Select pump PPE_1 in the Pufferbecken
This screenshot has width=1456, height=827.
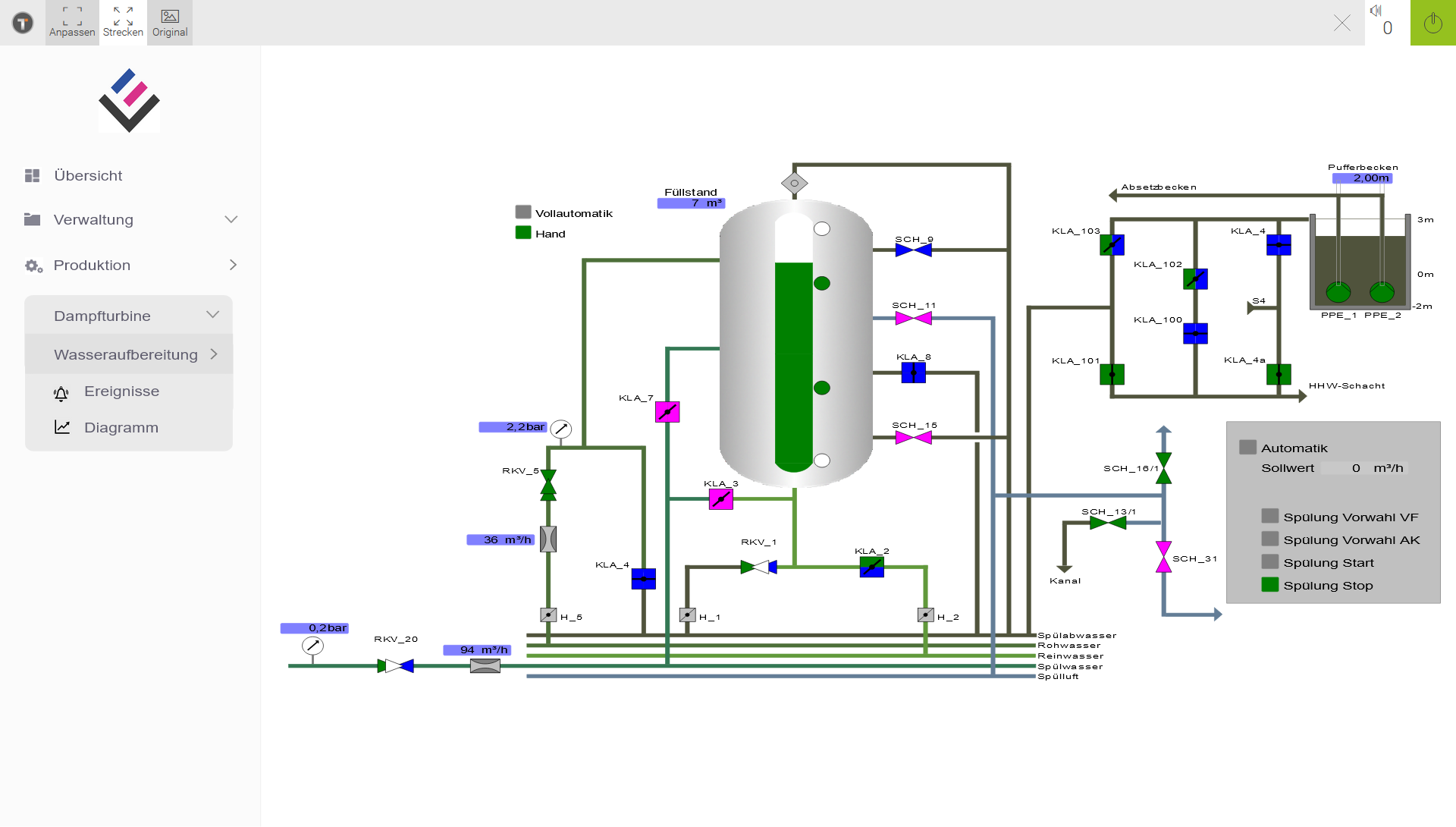click(1338, 292)
